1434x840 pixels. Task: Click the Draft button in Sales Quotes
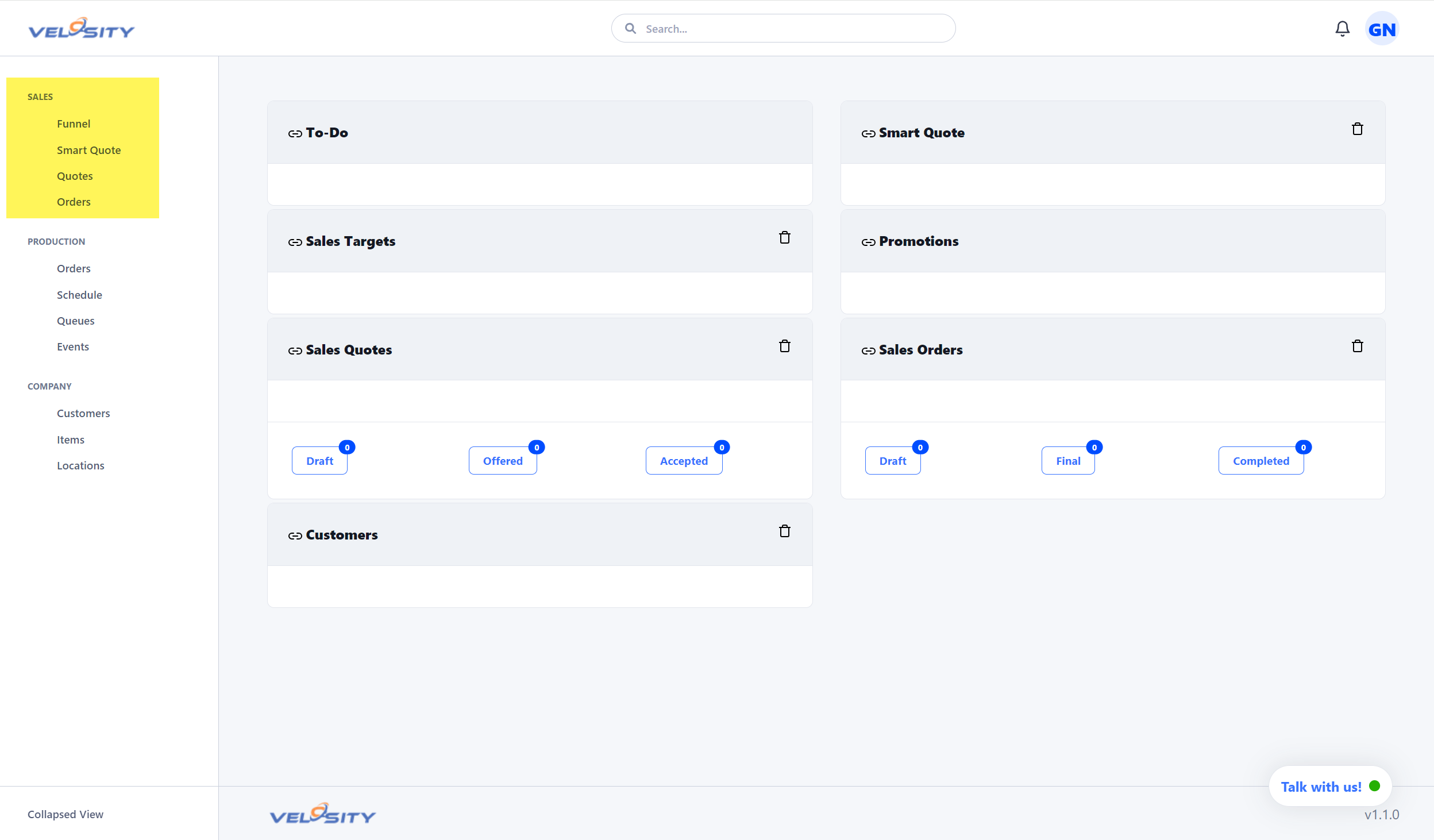click(319, 461)
